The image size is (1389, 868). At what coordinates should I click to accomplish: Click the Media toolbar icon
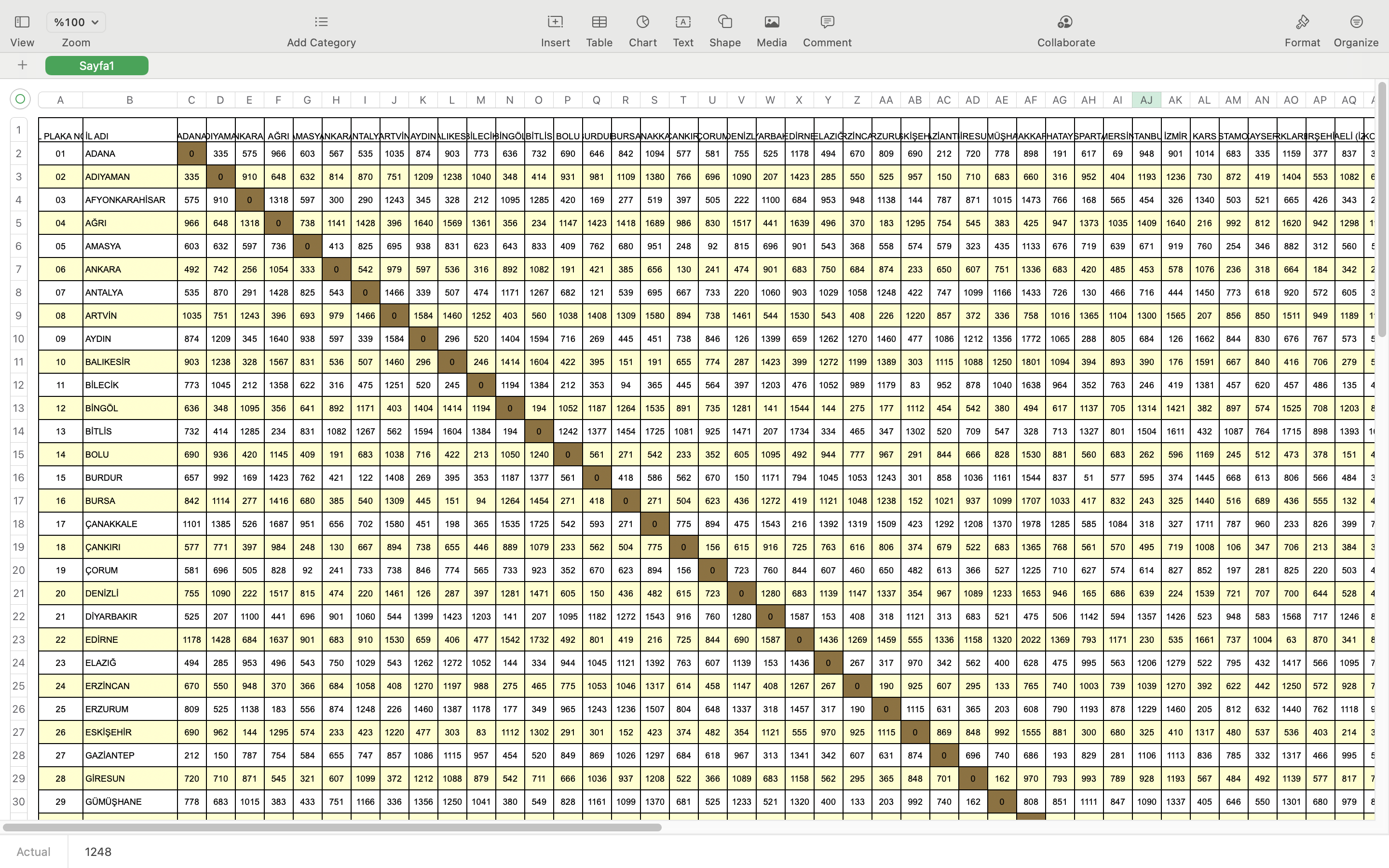click(771, 22)
